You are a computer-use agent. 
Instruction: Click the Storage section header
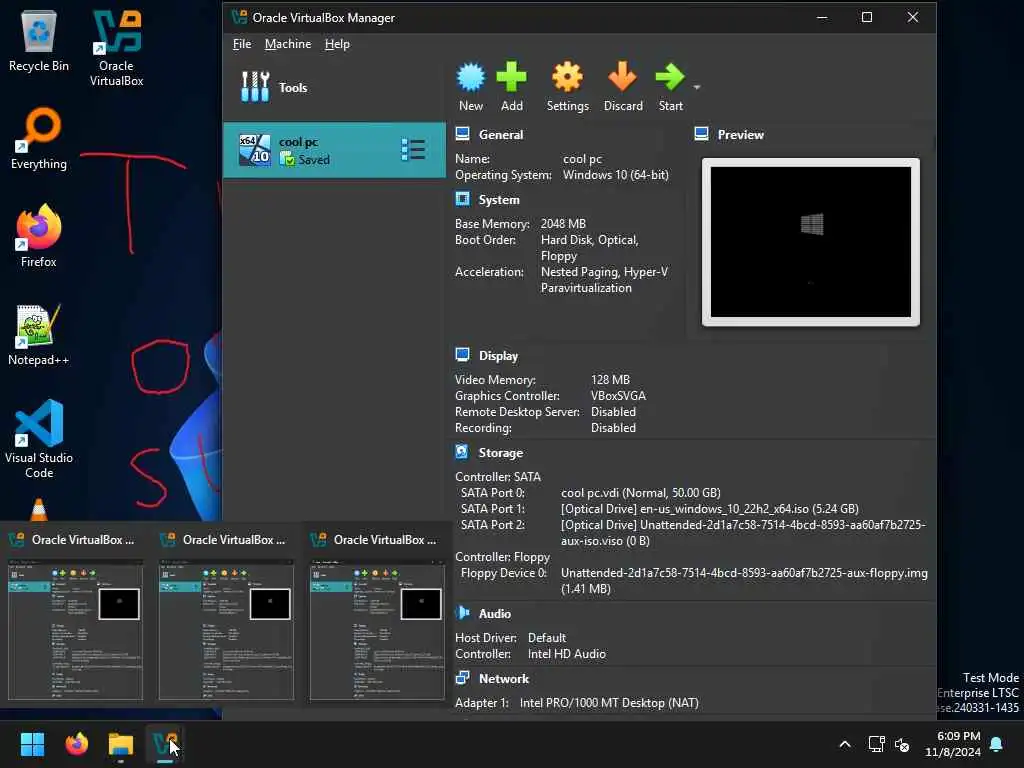[500, 453]
